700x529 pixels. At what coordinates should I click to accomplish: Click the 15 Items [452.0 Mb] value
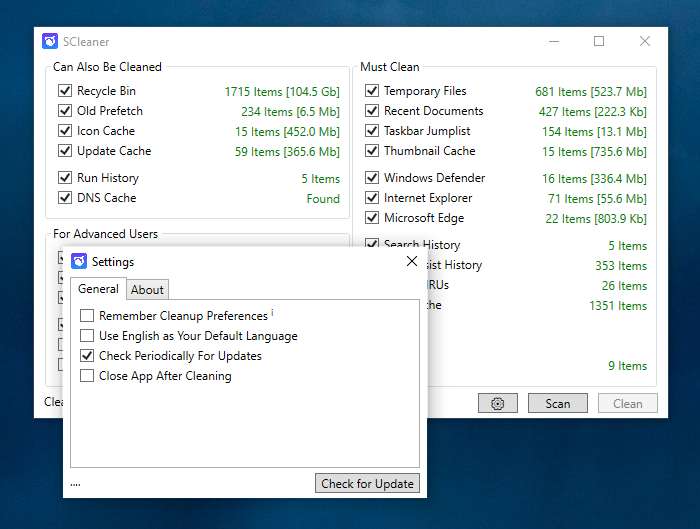point(288,132)
